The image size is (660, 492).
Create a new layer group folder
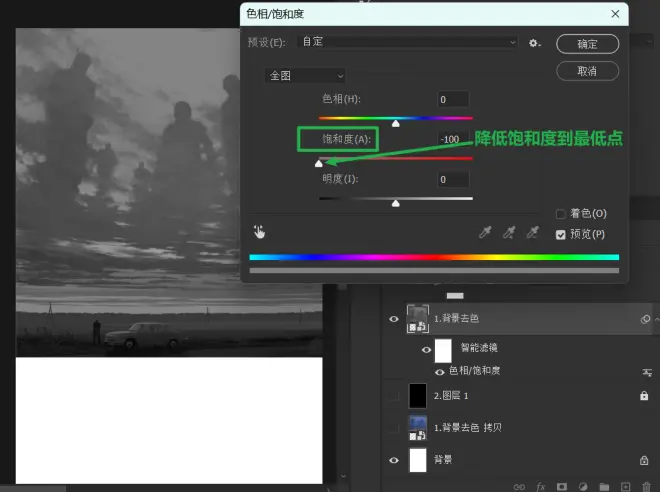click(x=604, y=487)
